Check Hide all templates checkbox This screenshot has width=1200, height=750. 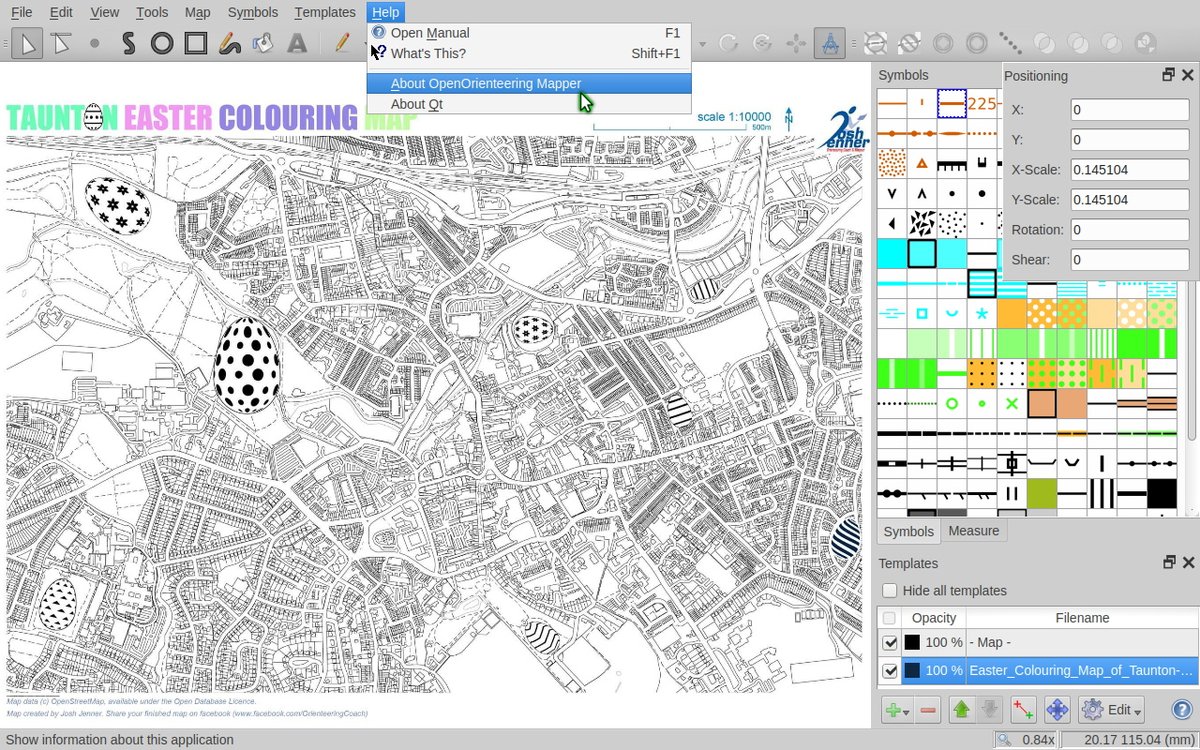coord(890,590)
